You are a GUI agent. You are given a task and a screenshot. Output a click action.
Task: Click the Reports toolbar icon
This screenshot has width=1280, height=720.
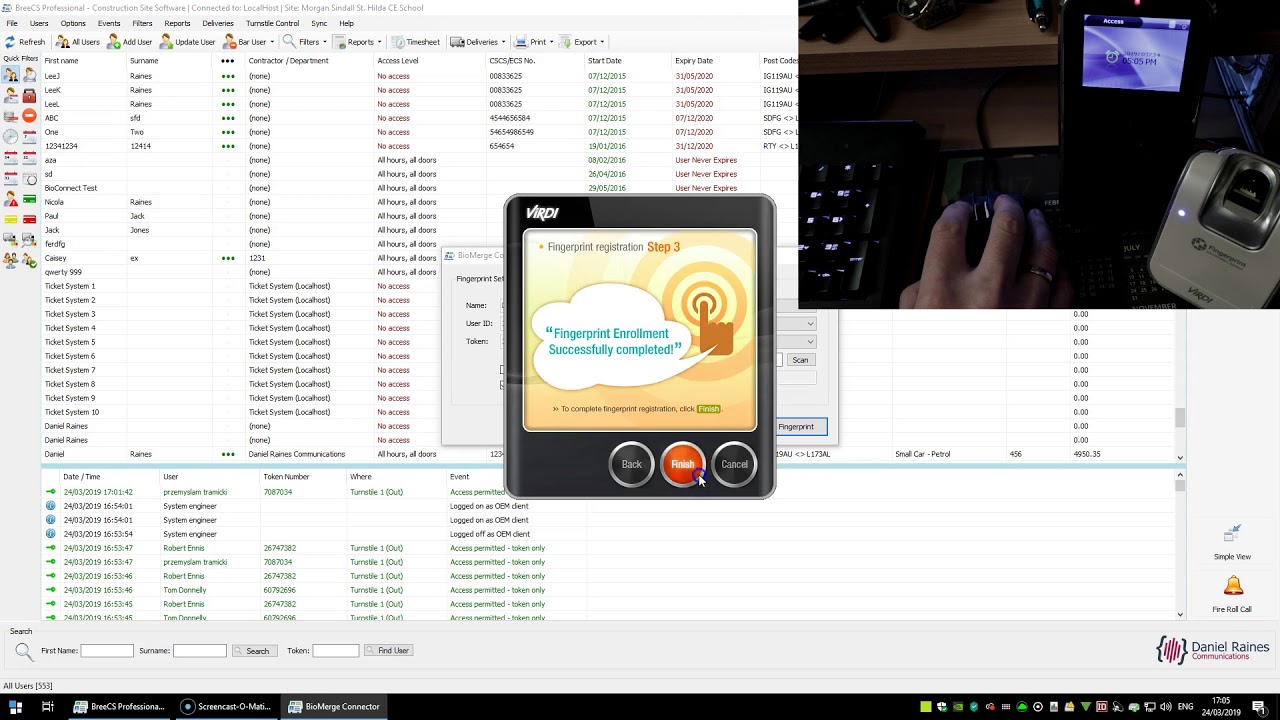coord(340,42)
